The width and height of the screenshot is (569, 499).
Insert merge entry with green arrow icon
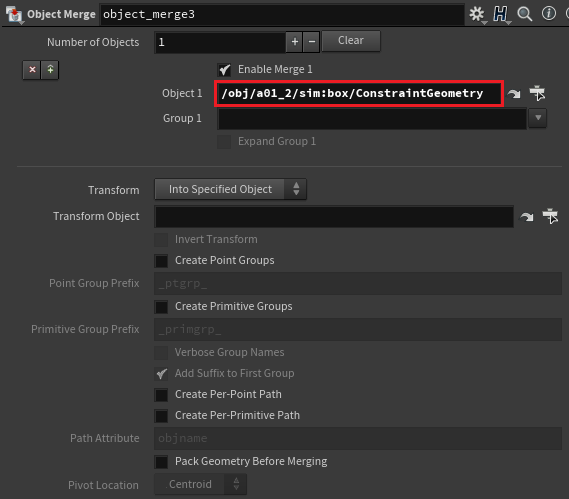[50, 70]
